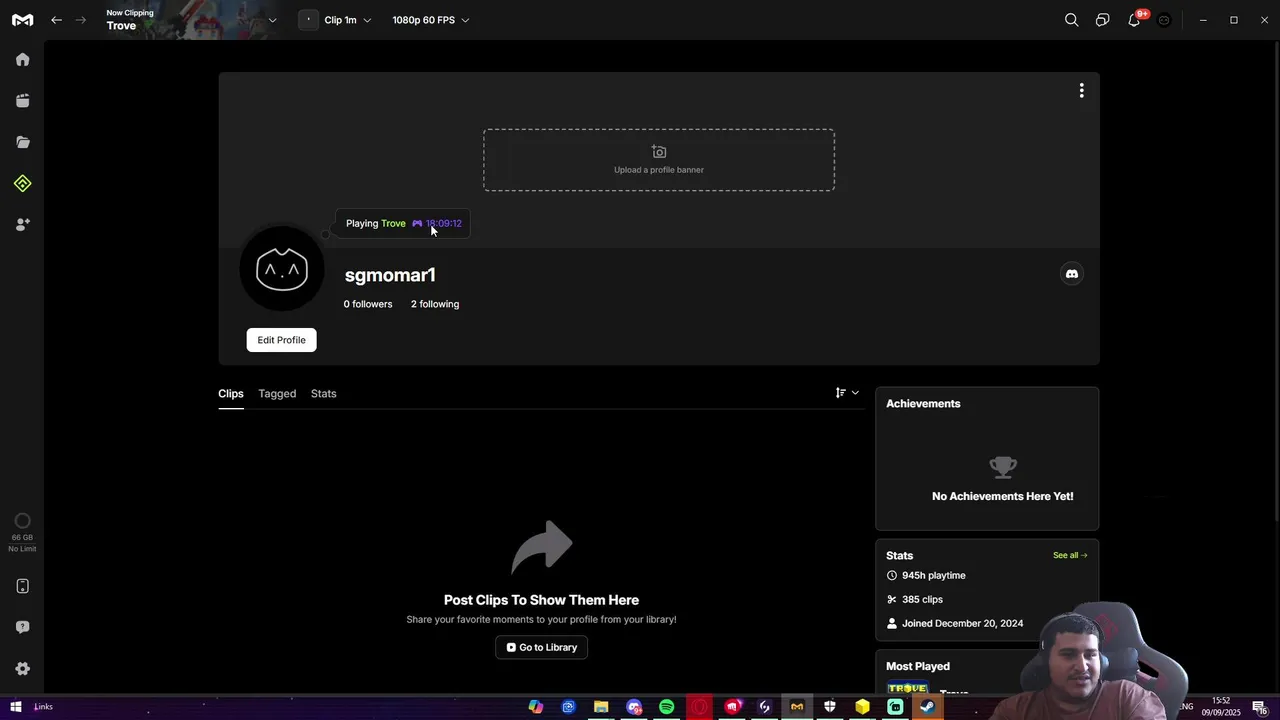Open Spotify from the taskbar
The image size is (1280, 720).
666,707
